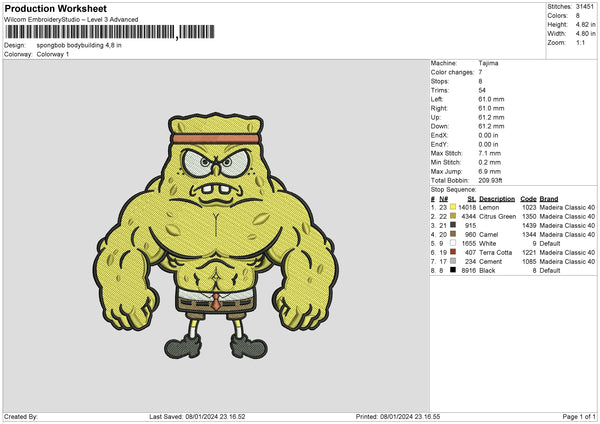Image resolution: width=600 pixels, height=424 pixels.
Task: Click the 'Citrus Green' description text
Action: coord(497,217)
